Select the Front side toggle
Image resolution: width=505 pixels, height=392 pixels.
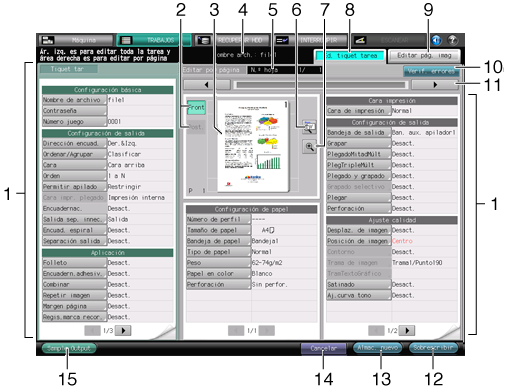pyautogui.click(x=196, y=108)
